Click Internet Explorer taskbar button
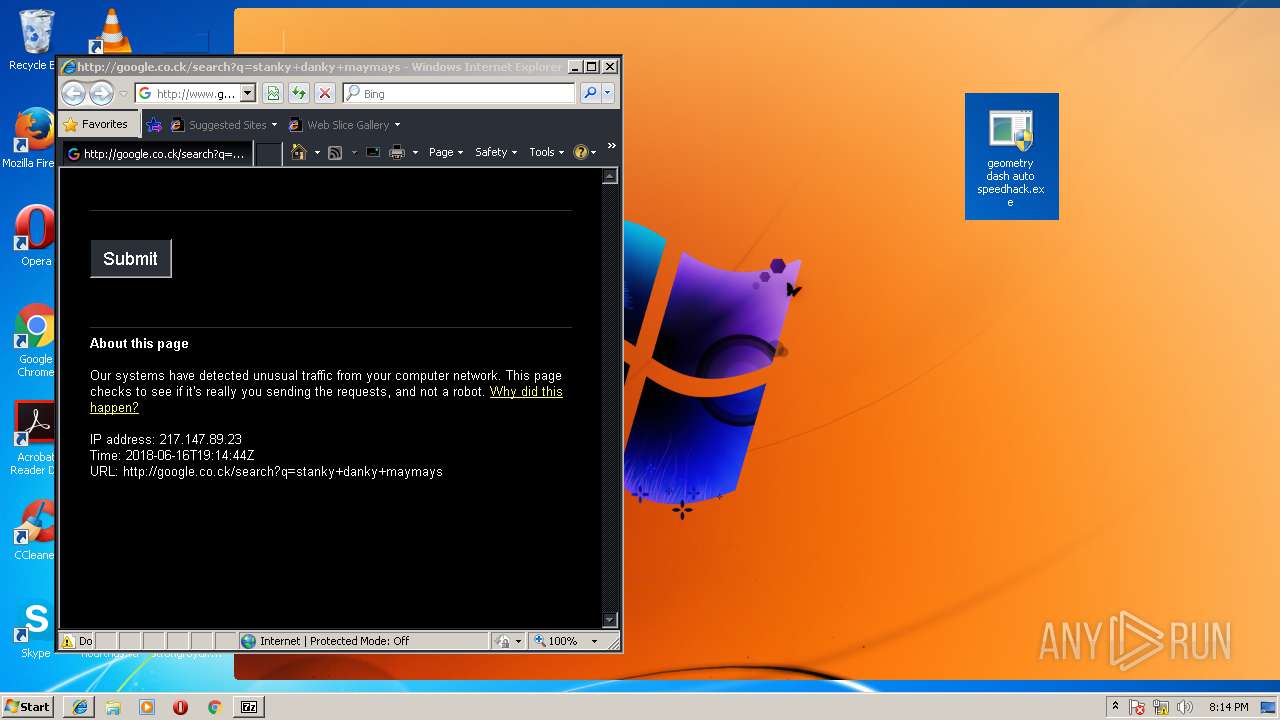Screen dimensions: 1280x720 point(80,707)
